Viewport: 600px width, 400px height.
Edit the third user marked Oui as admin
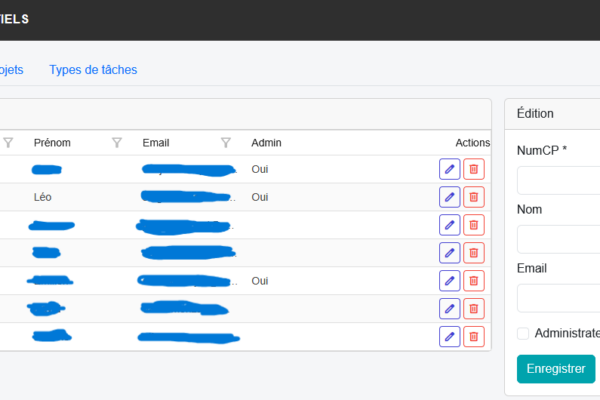[449, 281]
